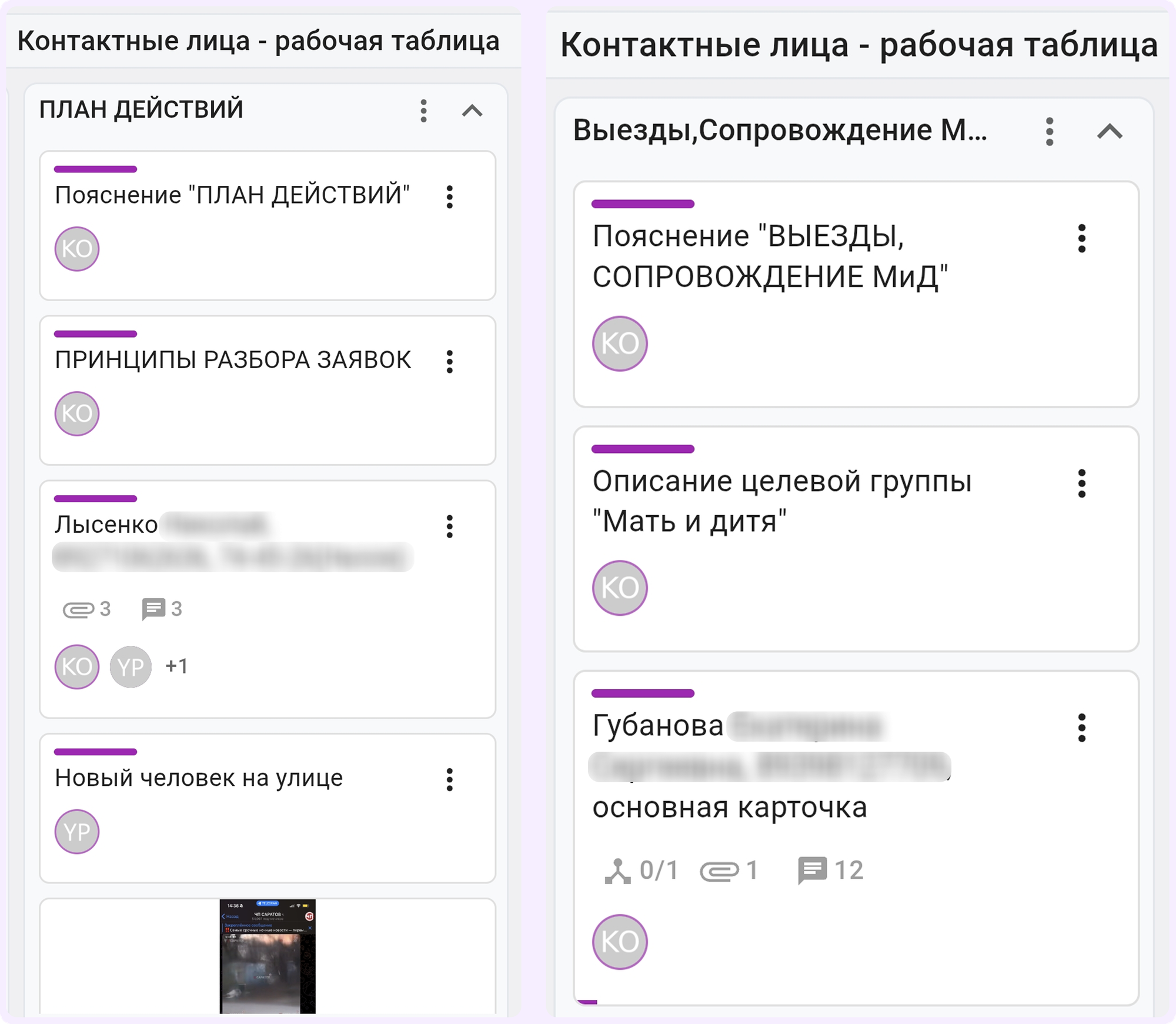
Task: Open the Лысенко card three-dot menu
Action: [x=450, y=526]
